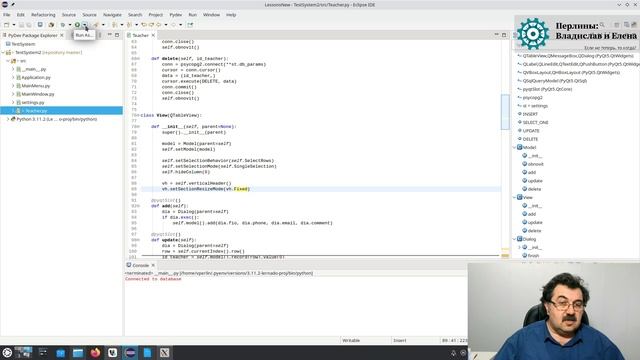Open the Debug As dropdown arrow
This screenshot has width=640, height=360.
tap(70, 25)
